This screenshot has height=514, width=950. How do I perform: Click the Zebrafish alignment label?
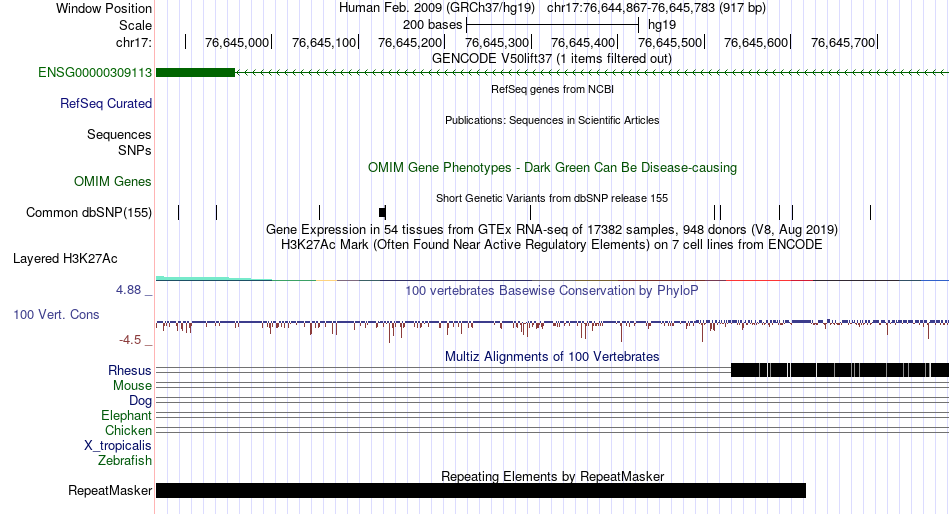(125, 461)
